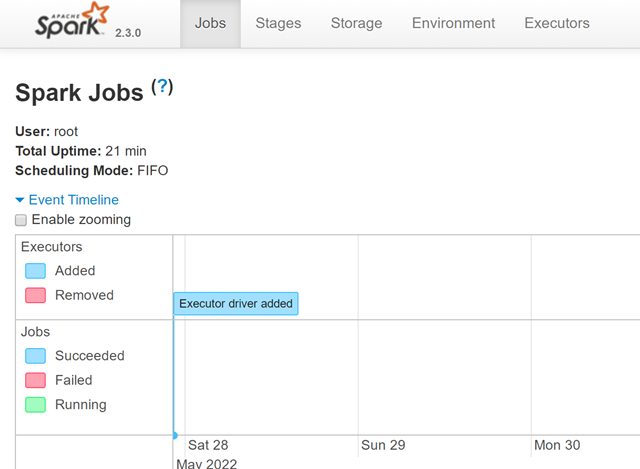Screen dimensions: 640x469
Task: Open the Storage tab
Action: click(x=355, y=23)
